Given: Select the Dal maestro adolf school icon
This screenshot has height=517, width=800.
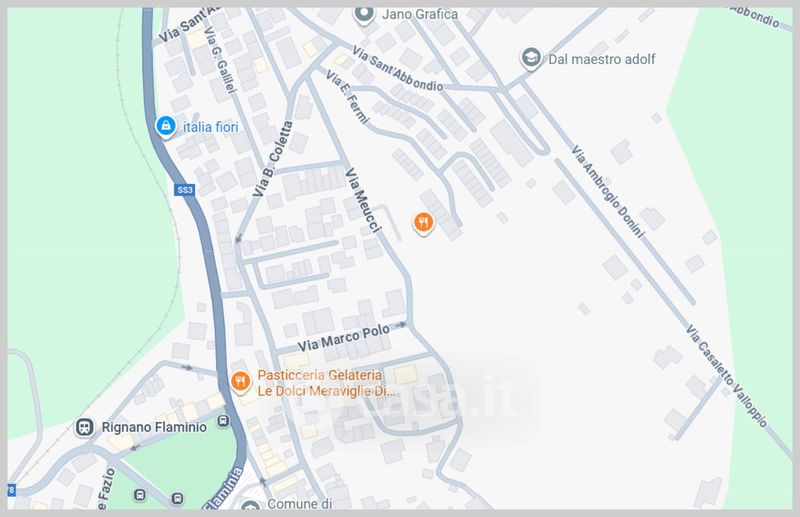Looking at the screenshot, I should (532, 59).
